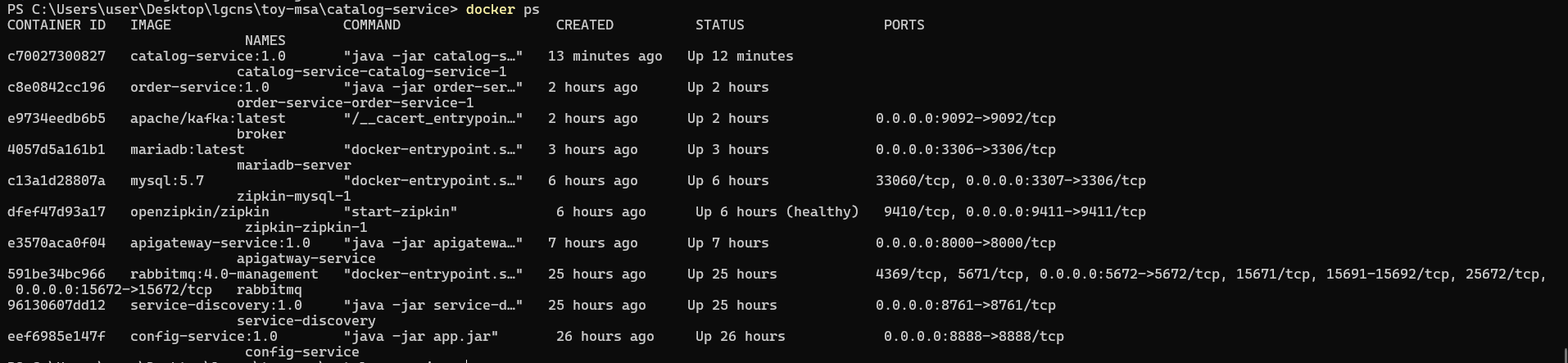Image resolution: width=1568 pixels, height=363 pixels.
Task: Click the container ID c70027300827
Action: click(x=57, y=57)
